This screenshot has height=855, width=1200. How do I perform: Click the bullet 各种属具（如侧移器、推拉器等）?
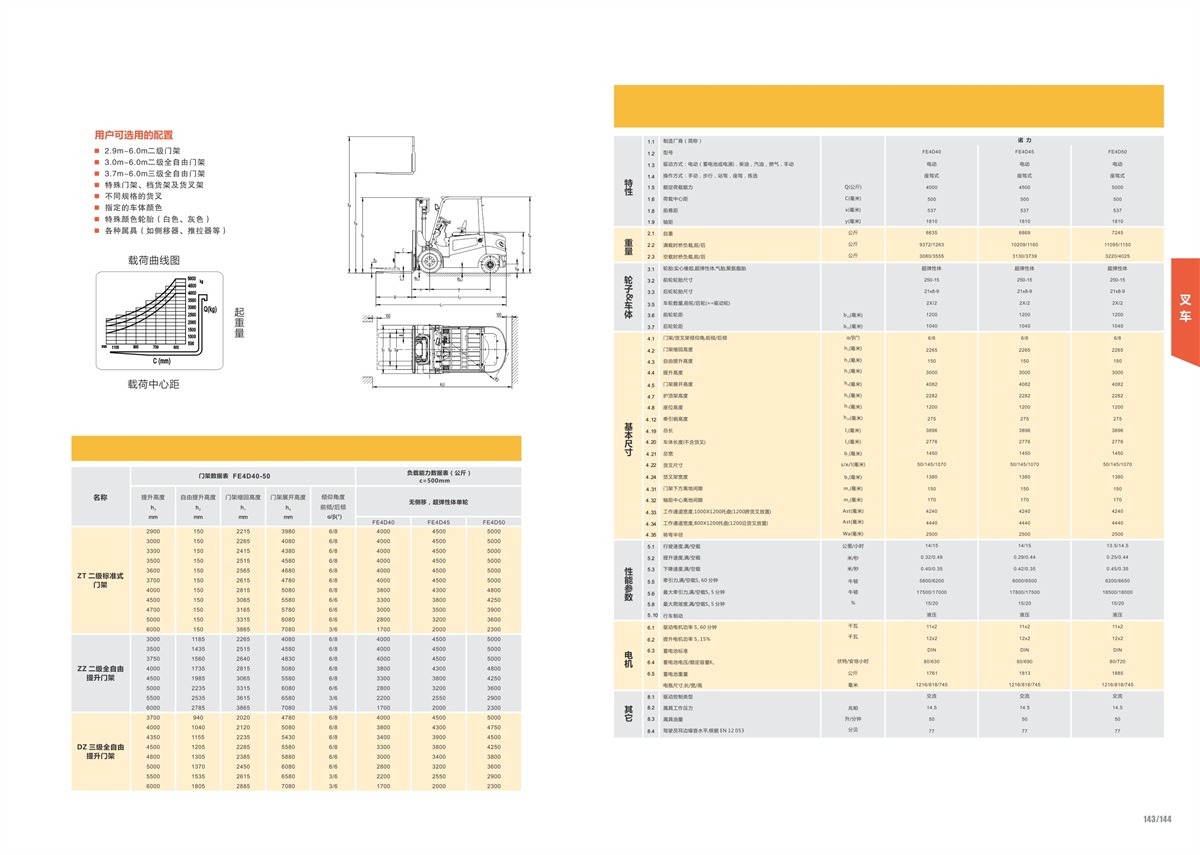click(159, 231)
